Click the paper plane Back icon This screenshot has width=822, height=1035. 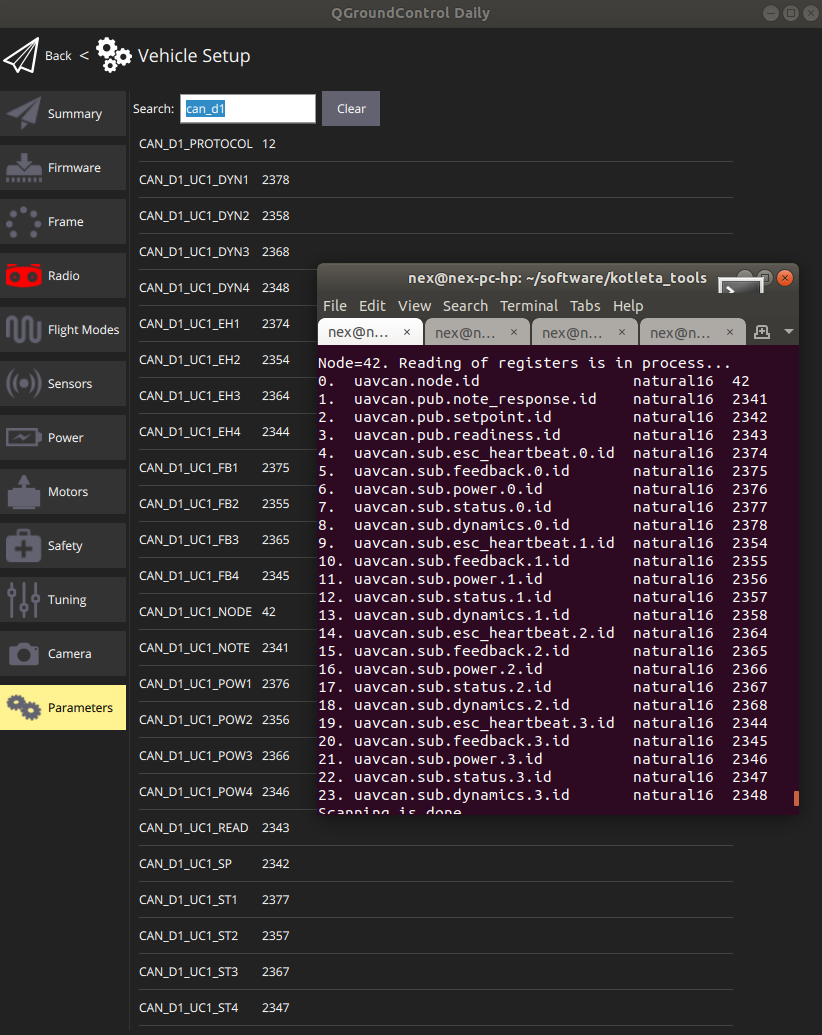click(x=21, y=55)
